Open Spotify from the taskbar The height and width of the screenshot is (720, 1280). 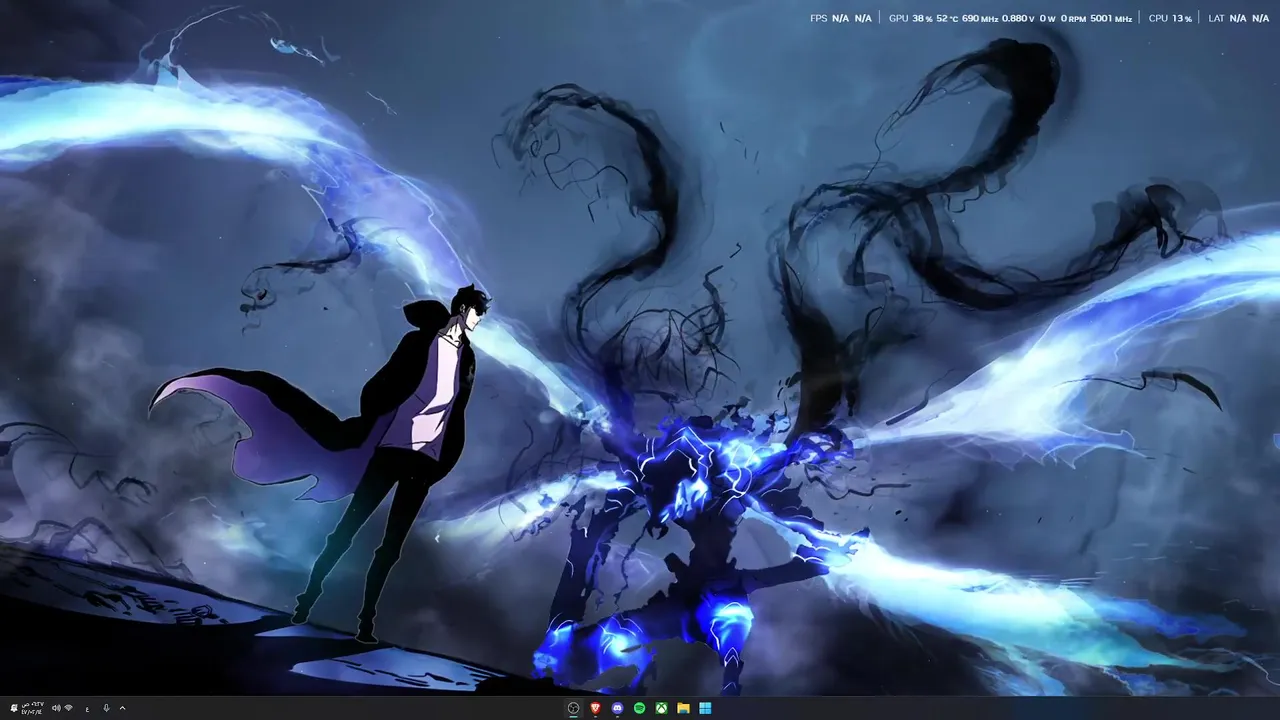click(640, 708)
